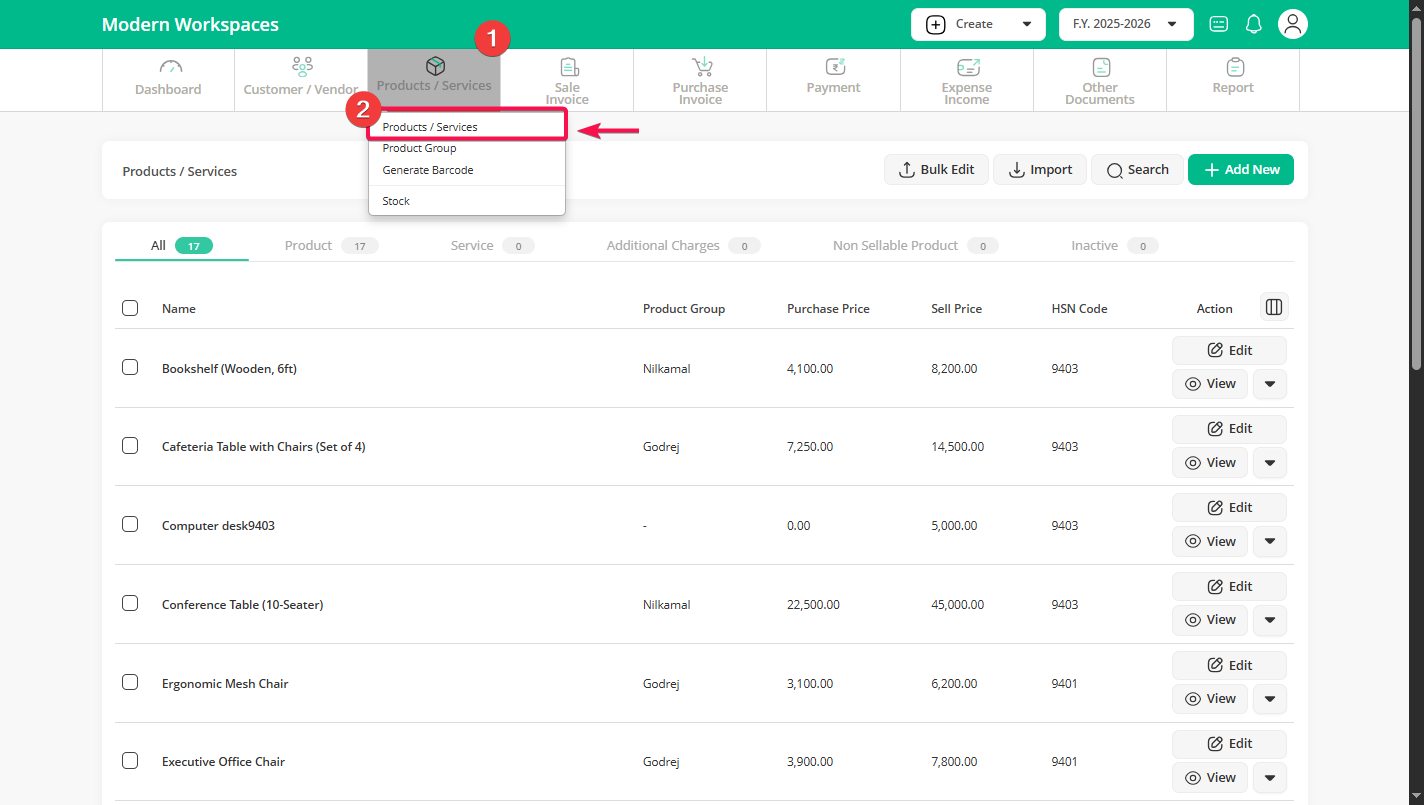Toggle the select-all checkbox in table header
1424x805 pixels.
130,308
